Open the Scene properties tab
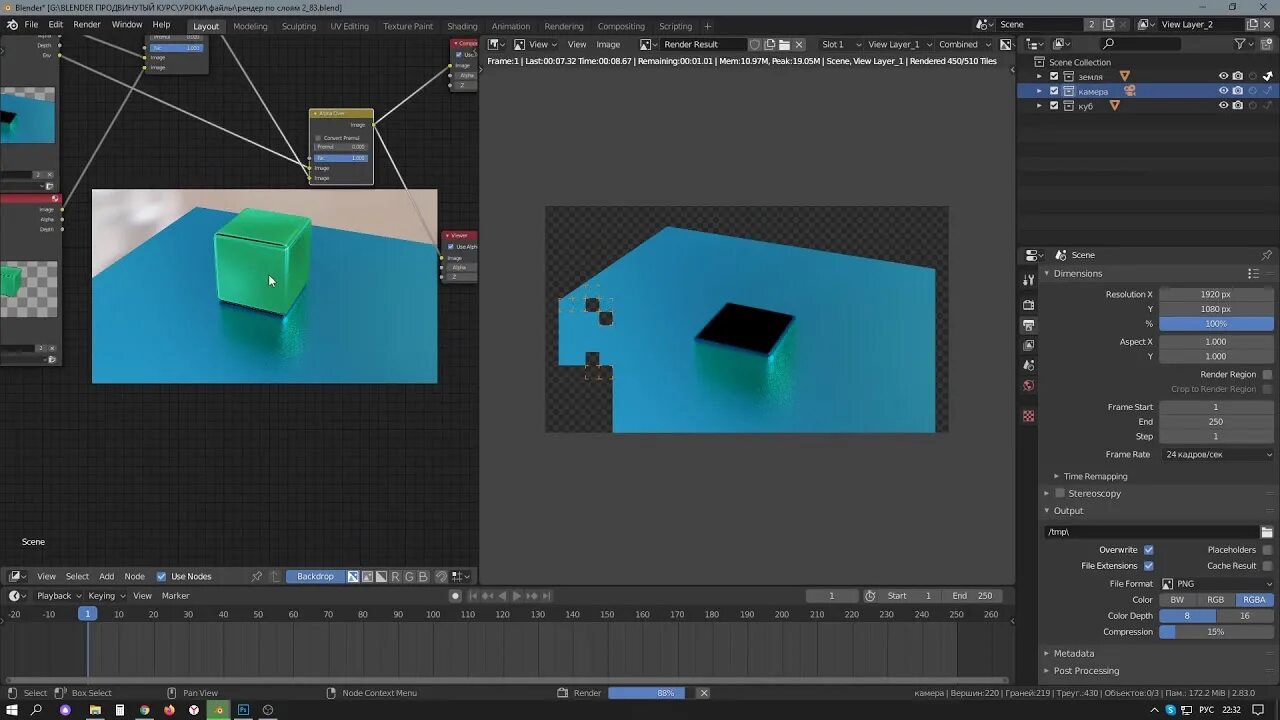 click(x=1029, y=365)
